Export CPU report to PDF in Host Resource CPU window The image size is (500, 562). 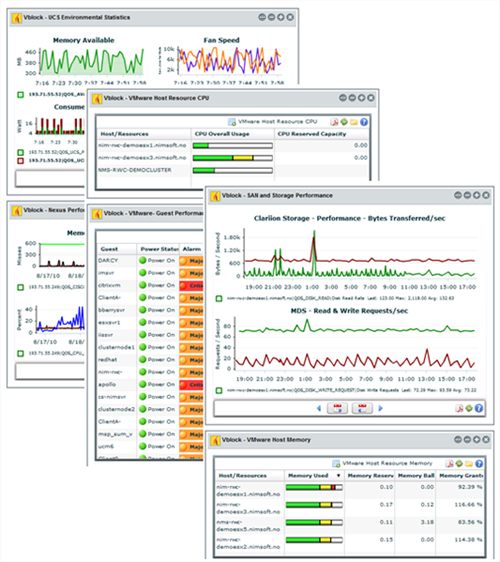click(334, 122)
